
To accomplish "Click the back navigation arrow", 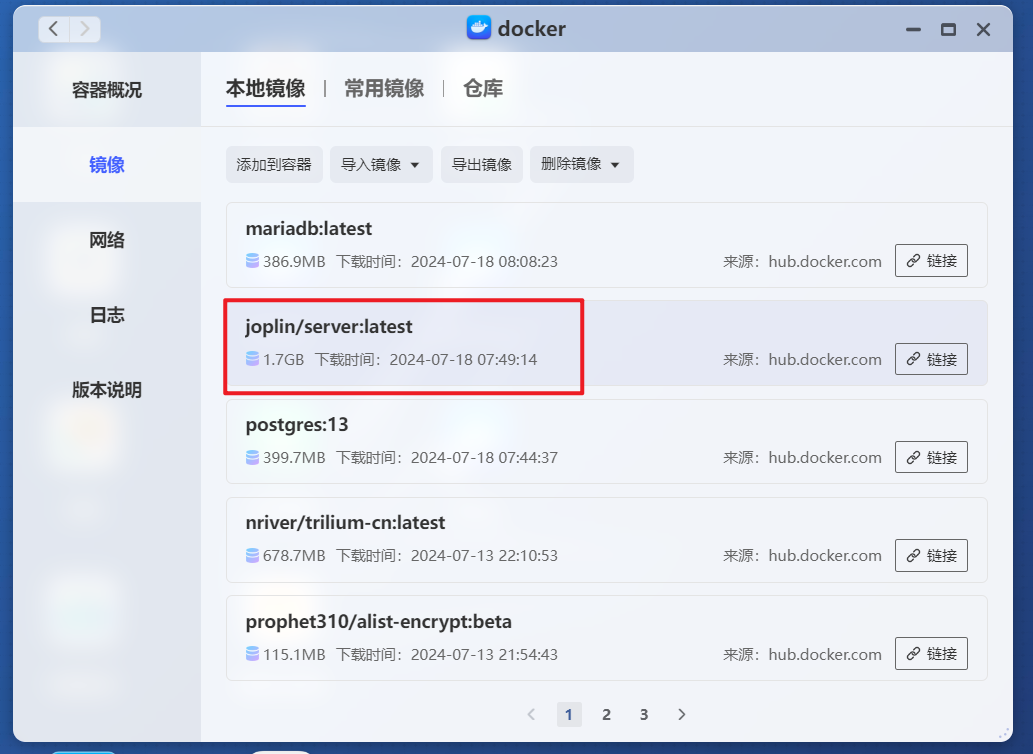I will 53,28.
